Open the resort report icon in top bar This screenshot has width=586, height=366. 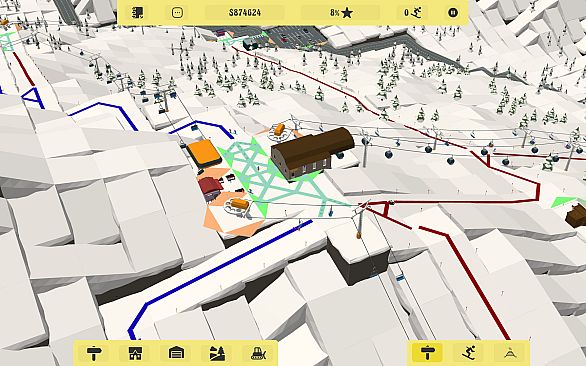click(138, 13)
